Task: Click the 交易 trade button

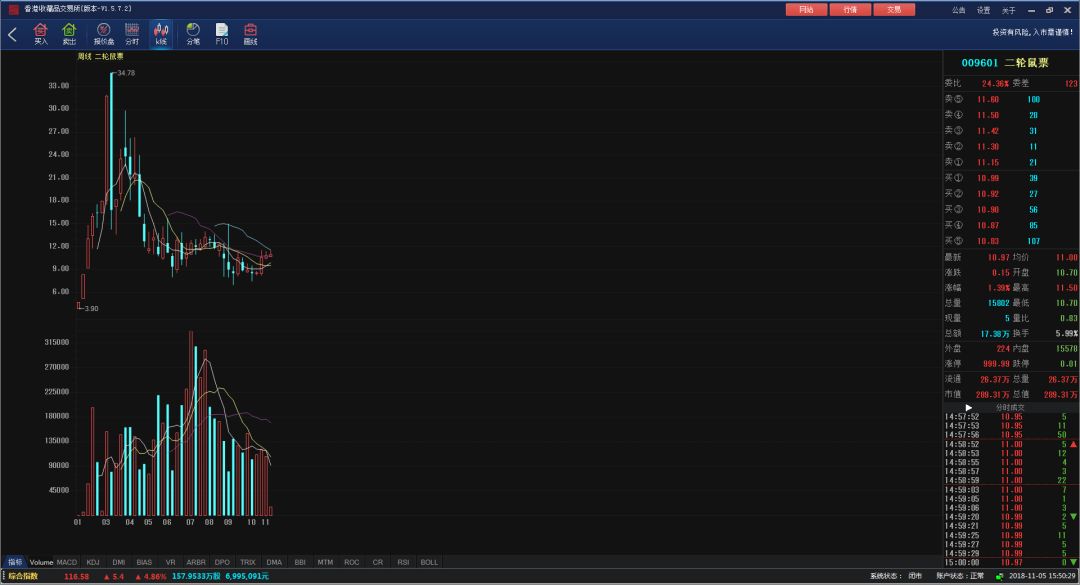Action: 894,10
